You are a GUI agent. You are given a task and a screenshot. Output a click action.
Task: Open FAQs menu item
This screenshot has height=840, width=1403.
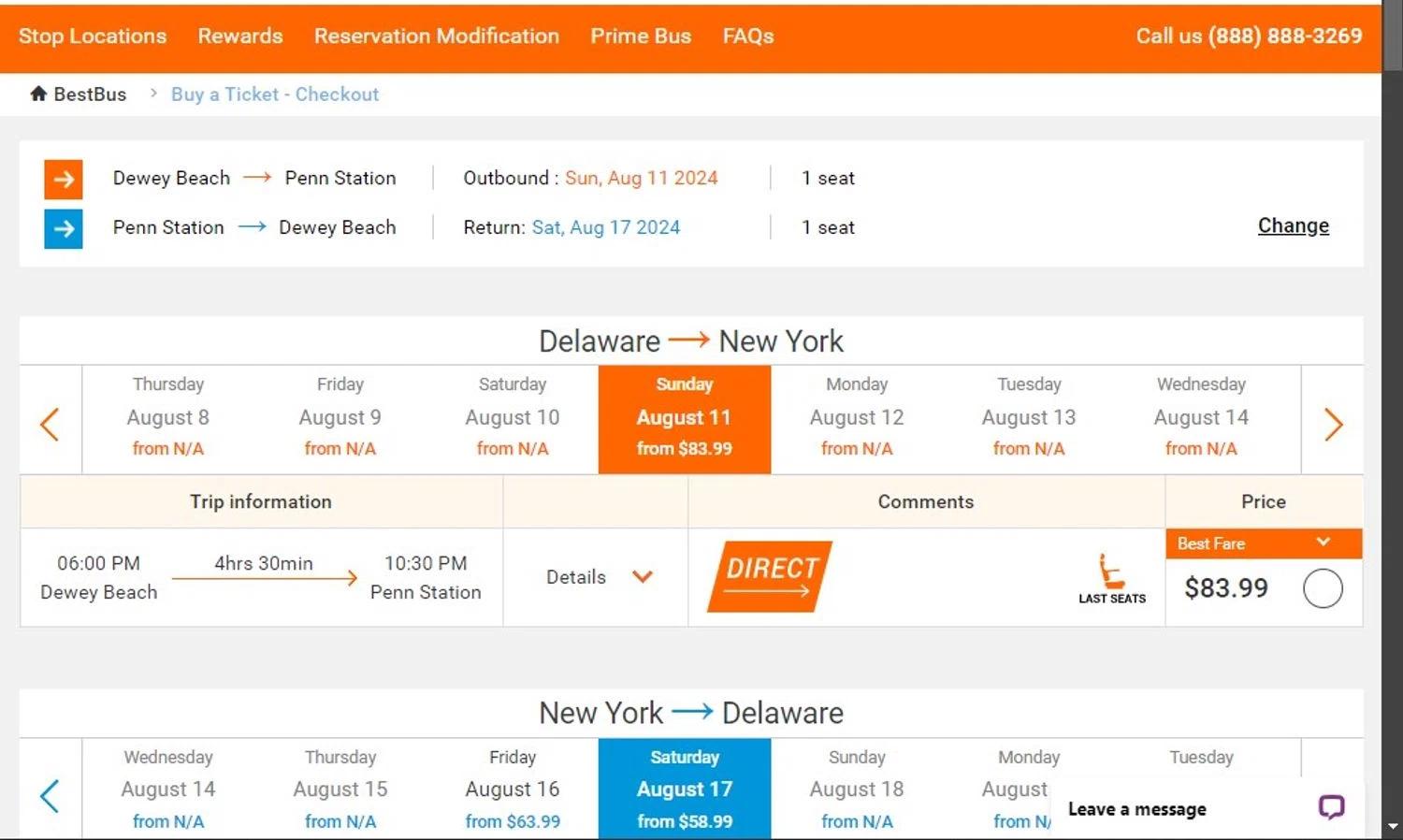pyautogui.click(x=748, y=36)
